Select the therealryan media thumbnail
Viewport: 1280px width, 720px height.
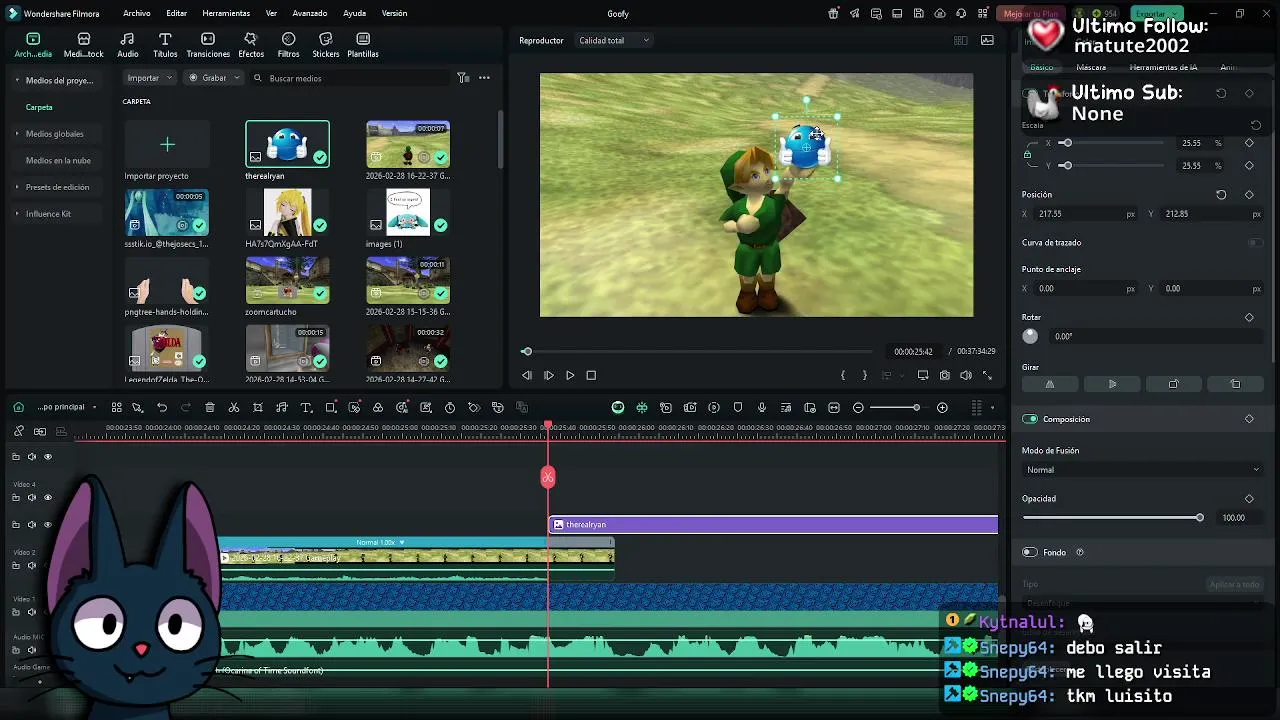click(287, 144)
